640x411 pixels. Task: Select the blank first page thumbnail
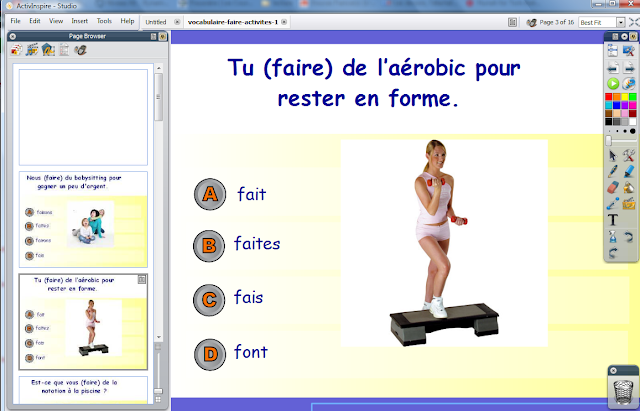(x=83, y=117)
